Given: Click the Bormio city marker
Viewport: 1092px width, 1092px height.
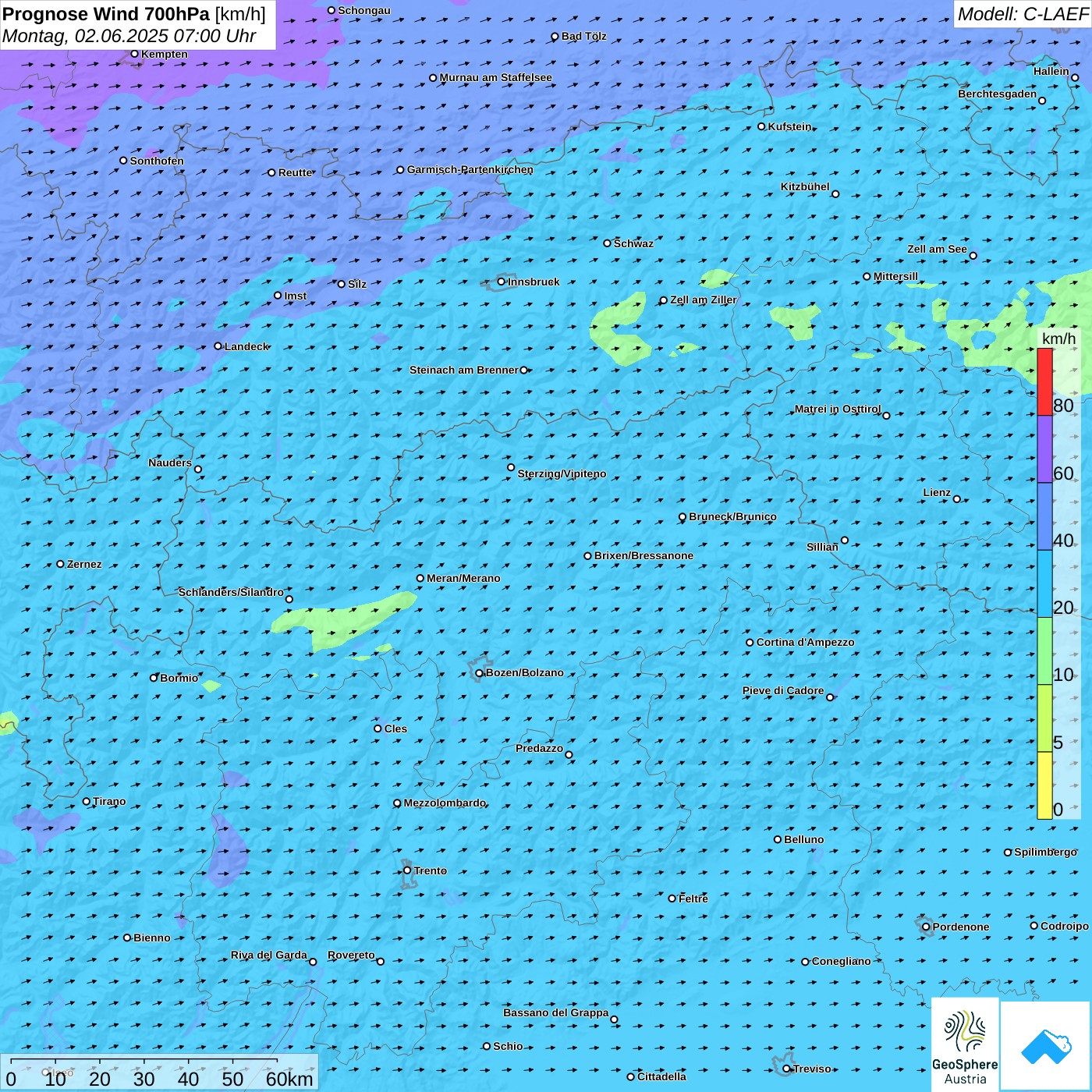Looking at the screenshot, I should click(154, 678).
